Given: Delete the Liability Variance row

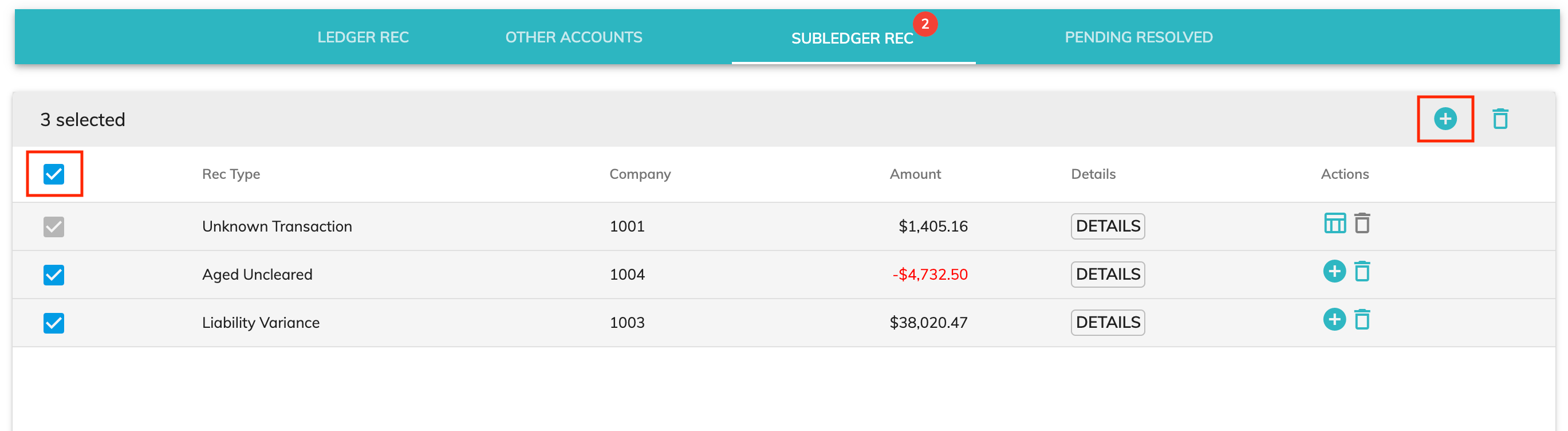Looking at the screenshot, I should coord(1362,320).
